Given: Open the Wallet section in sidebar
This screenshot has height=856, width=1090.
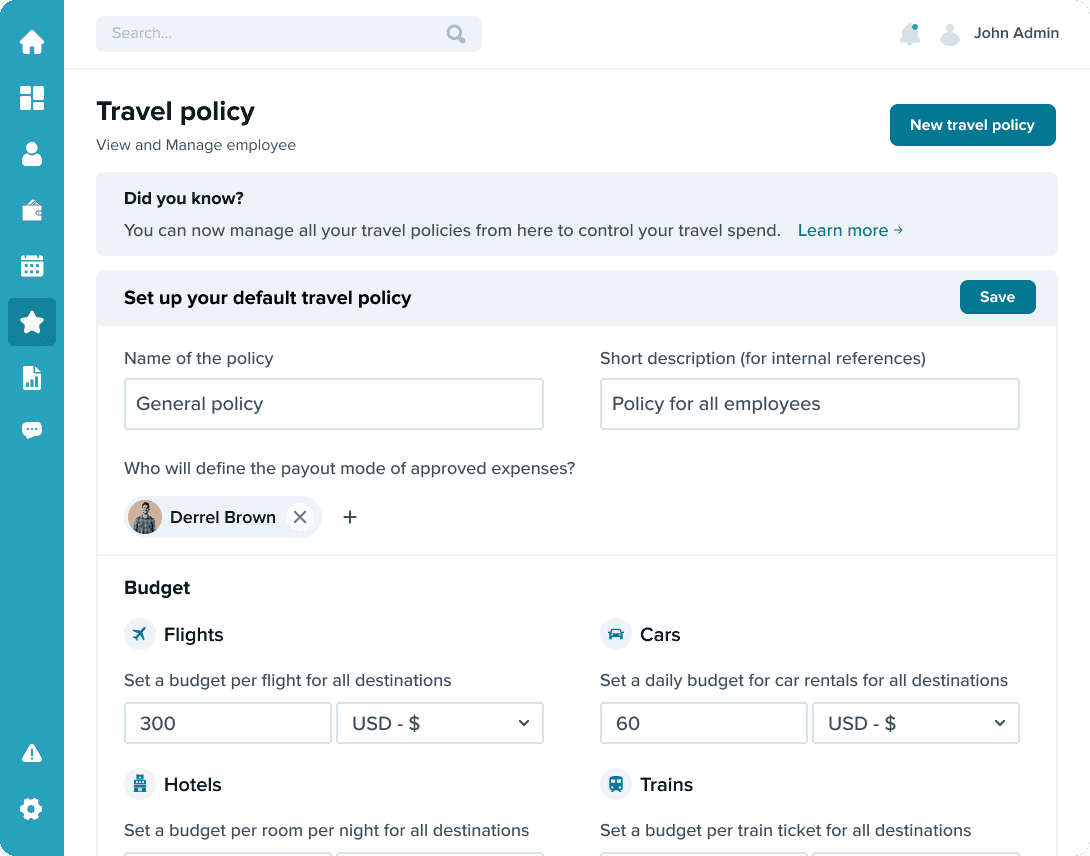Looking at the screenshot, I should click(32, 210).
